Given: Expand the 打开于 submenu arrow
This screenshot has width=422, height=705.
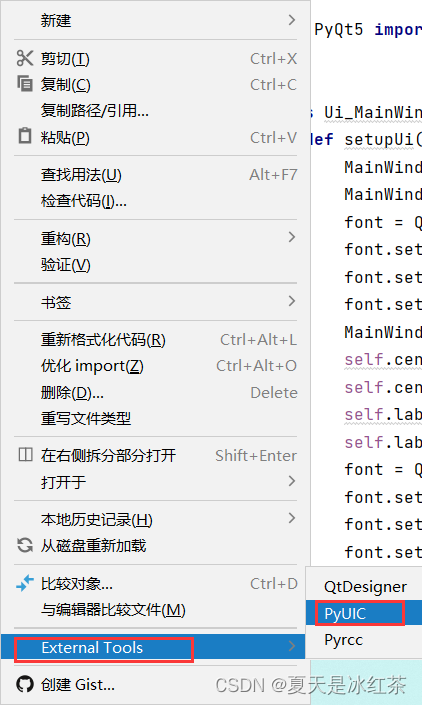Looking at the screenshot, I should pyautogui.click(x=292, y=481).
